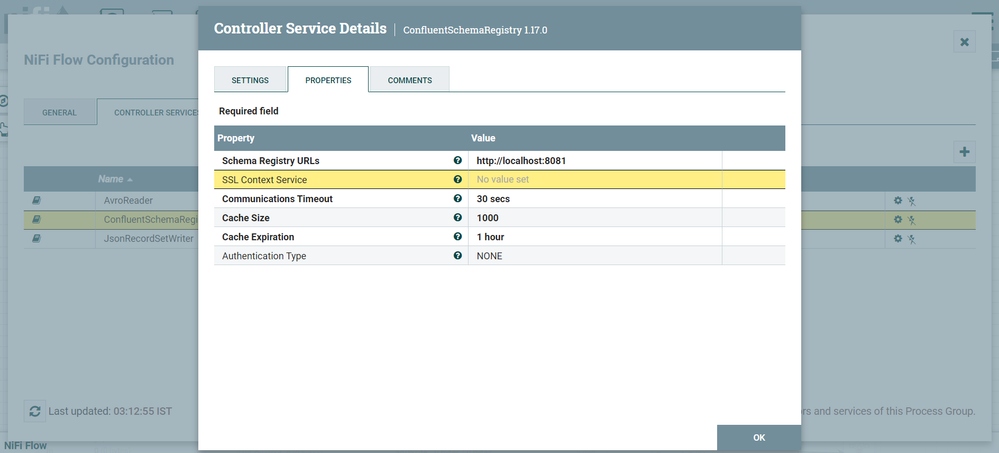
Task: Open help for Authentication Type property
Action: (x=457, y=256)
